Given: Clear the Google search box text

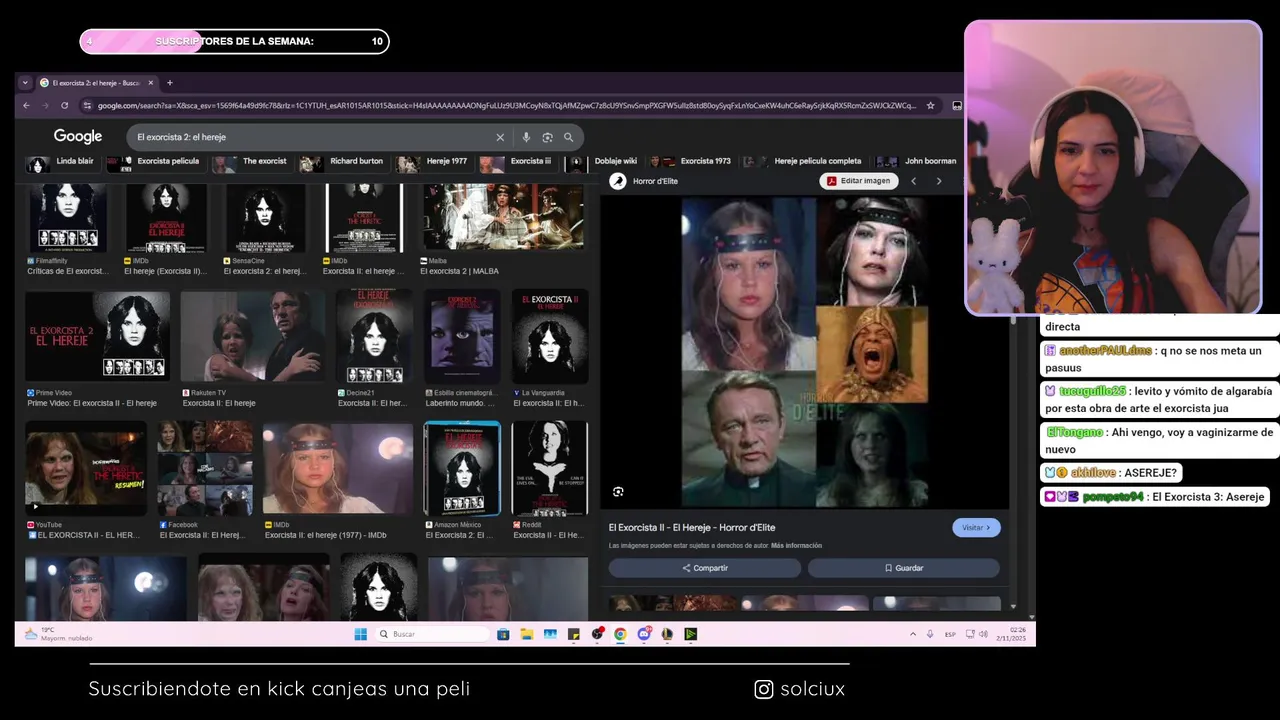Looking at the screenshot, I should tap(500, 137).
